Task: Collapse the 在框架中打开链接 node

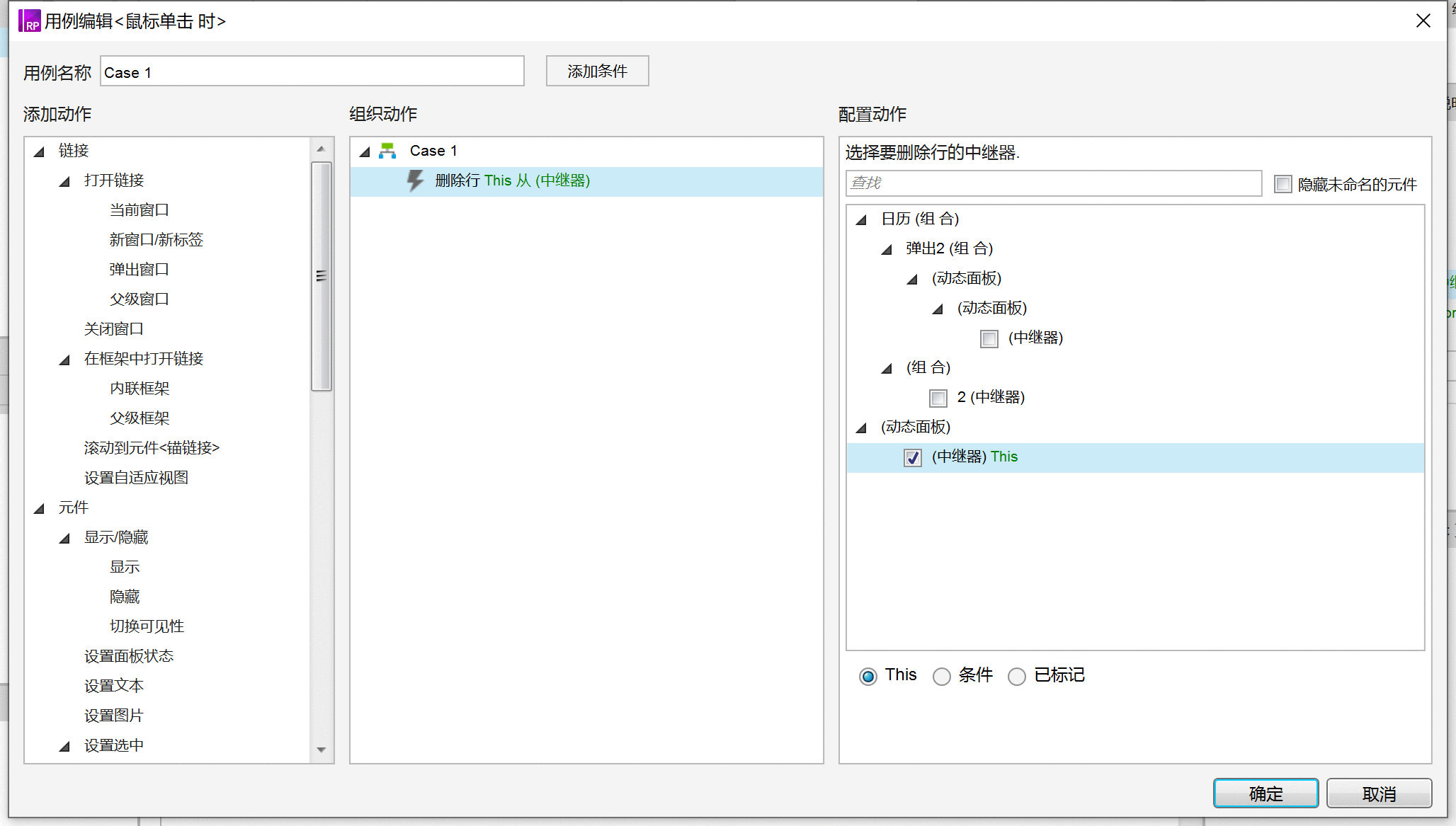Action: pyautogui.click(x=65, y=360)
